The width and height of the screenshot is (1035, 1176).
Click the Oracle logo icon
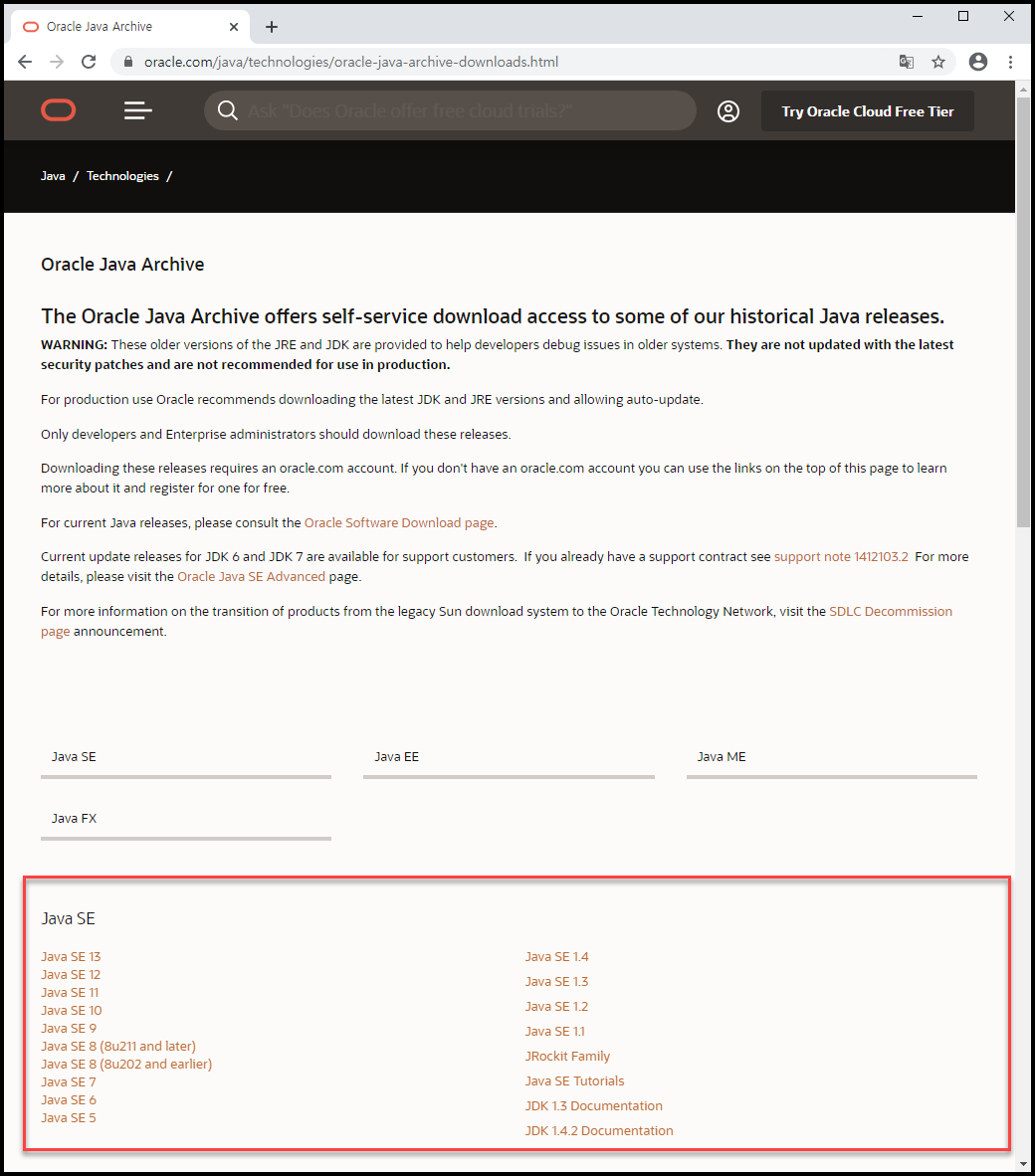pyautogui.click(x=59, y=111)
